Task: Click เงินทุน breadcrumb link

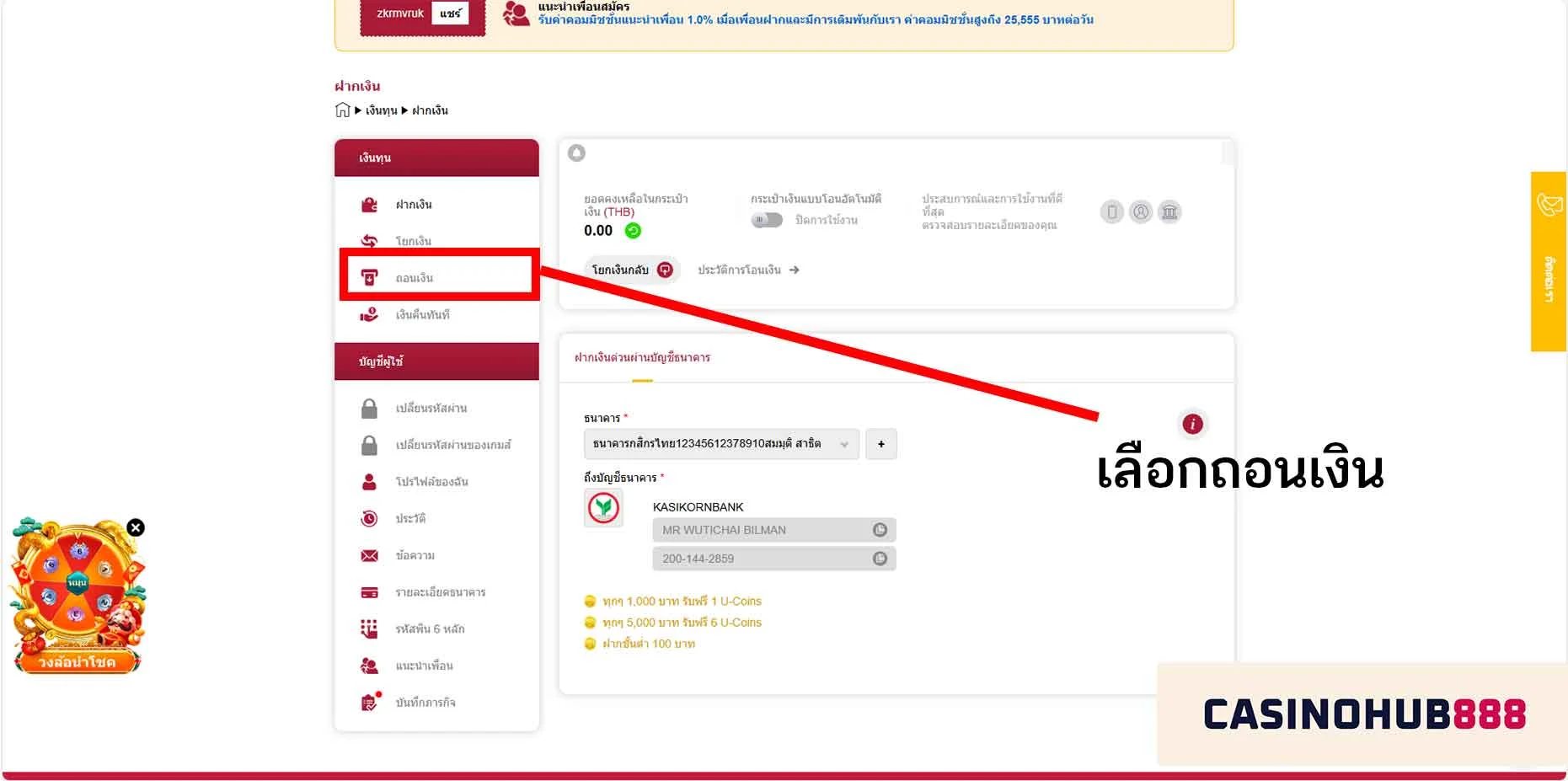Action: coord(381,110)
